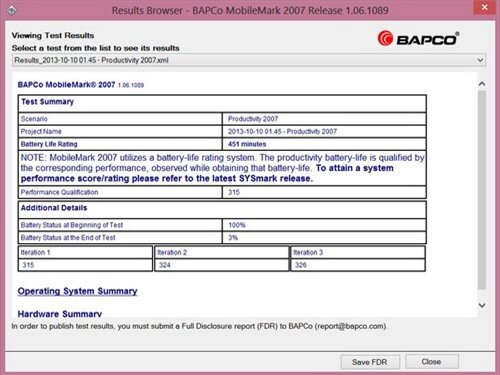The width and height of the screenshot is (500, 375).
Task: Click the Close button
Action: tap(432, 362)
